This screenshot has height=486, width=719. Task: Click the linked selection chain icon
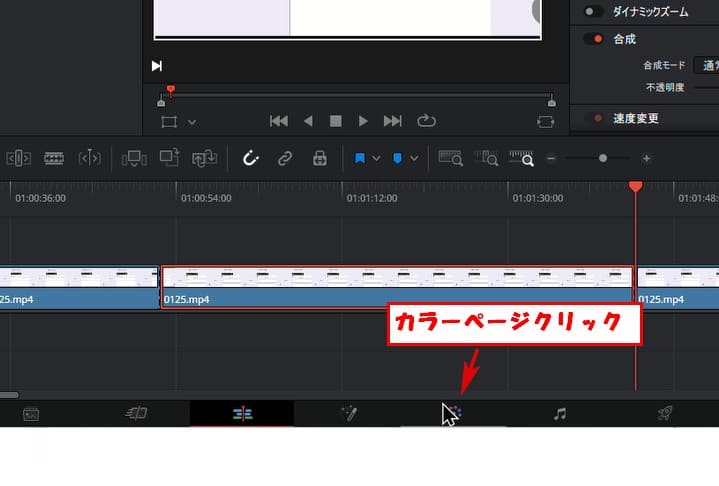[x=285, y=158]
